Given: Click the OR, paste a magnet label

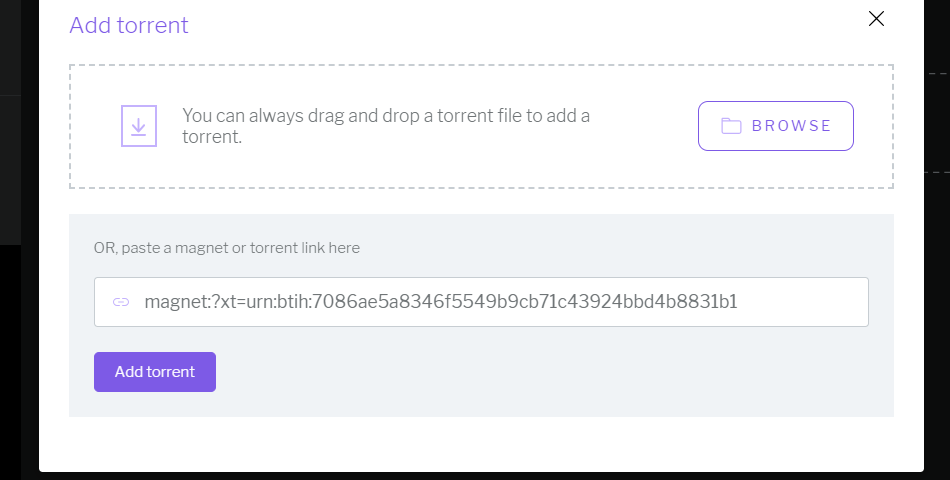Looking at the screenshot, I should pos(227,248).
